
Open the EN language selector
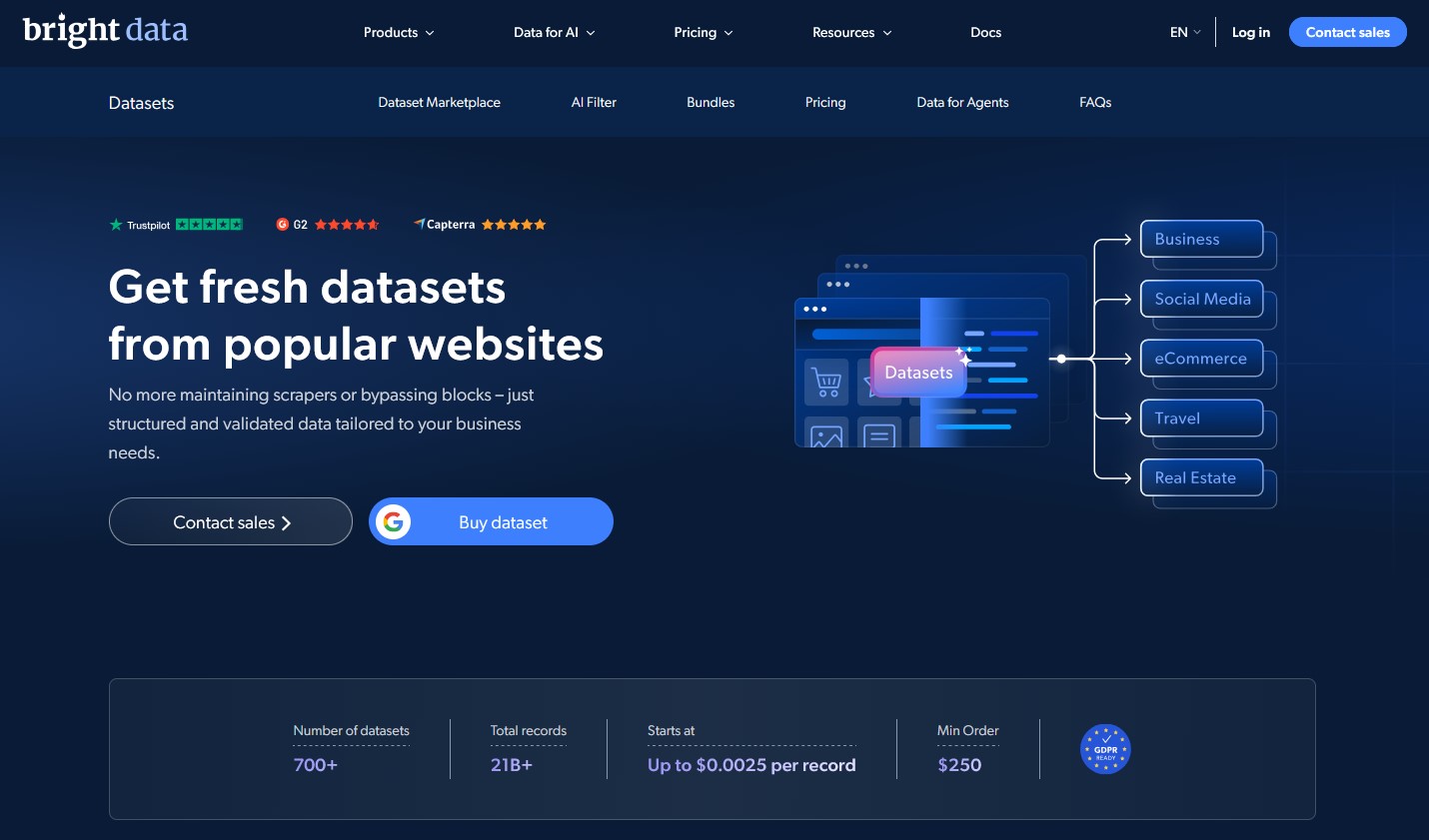tap(1185, 32)
